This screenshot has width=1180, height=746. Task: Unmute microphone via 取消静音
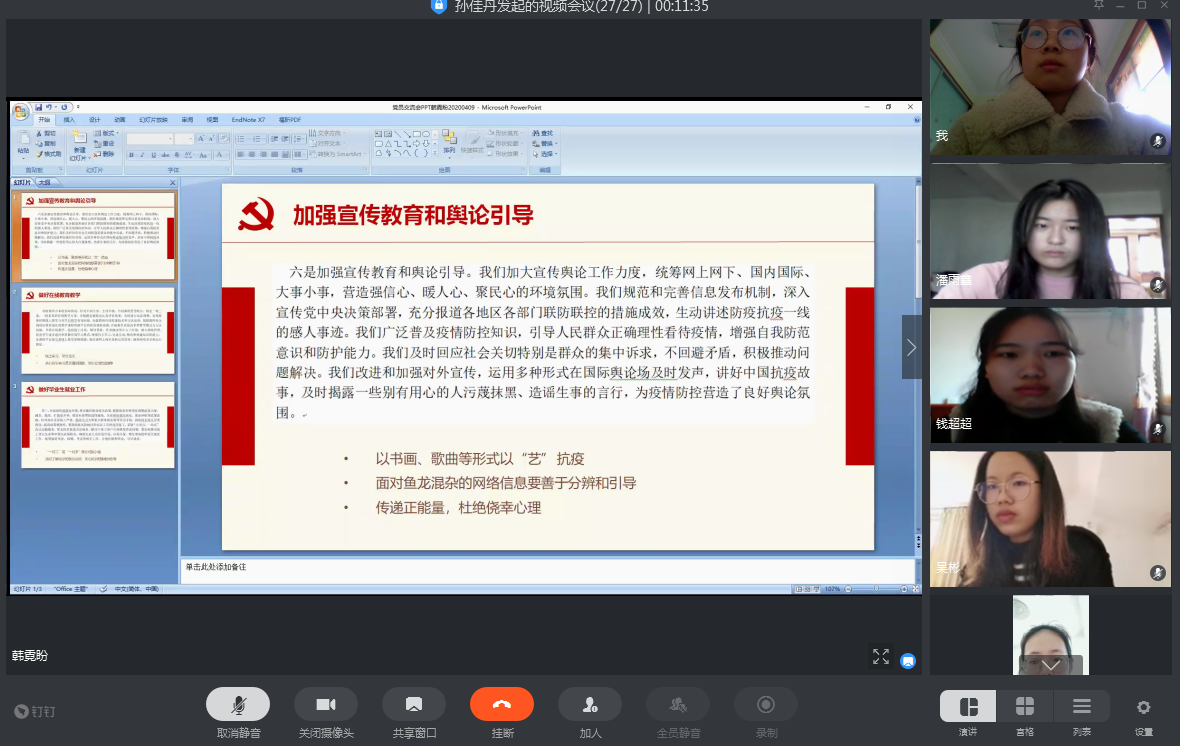[238, 705]
